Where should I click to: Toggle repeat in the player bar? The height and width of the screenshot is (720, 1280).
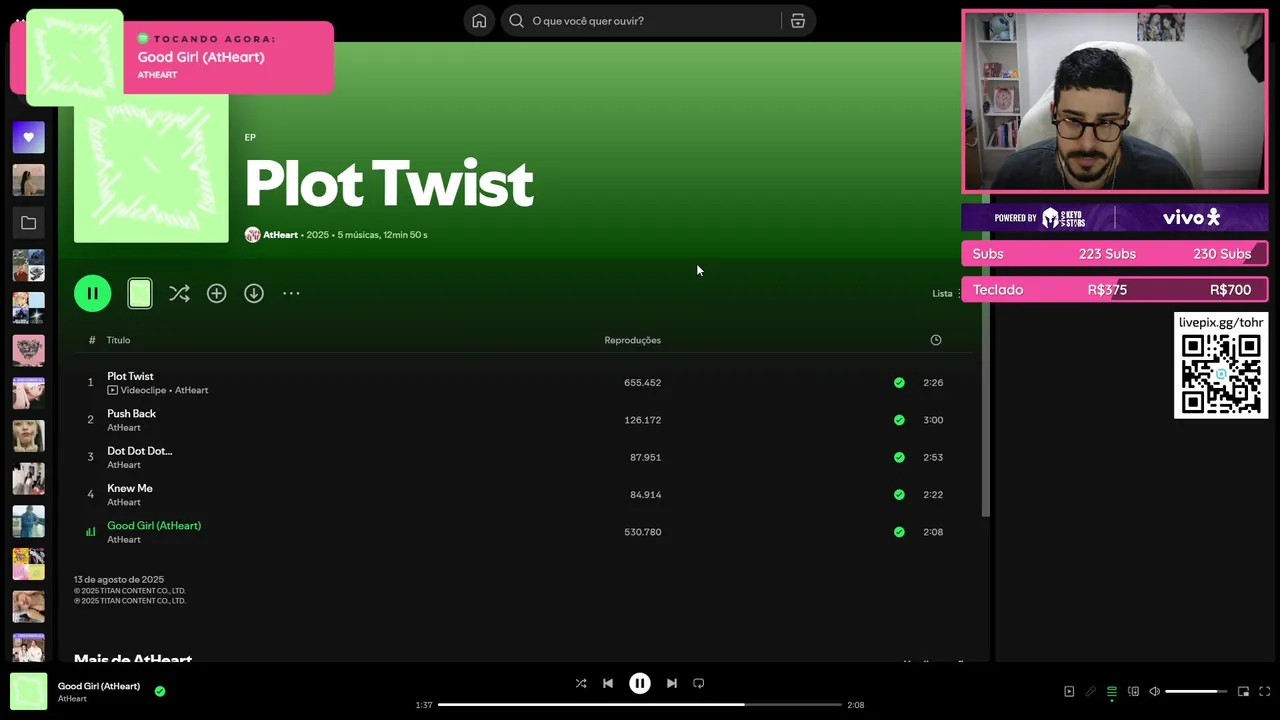(x=699, y=683)
